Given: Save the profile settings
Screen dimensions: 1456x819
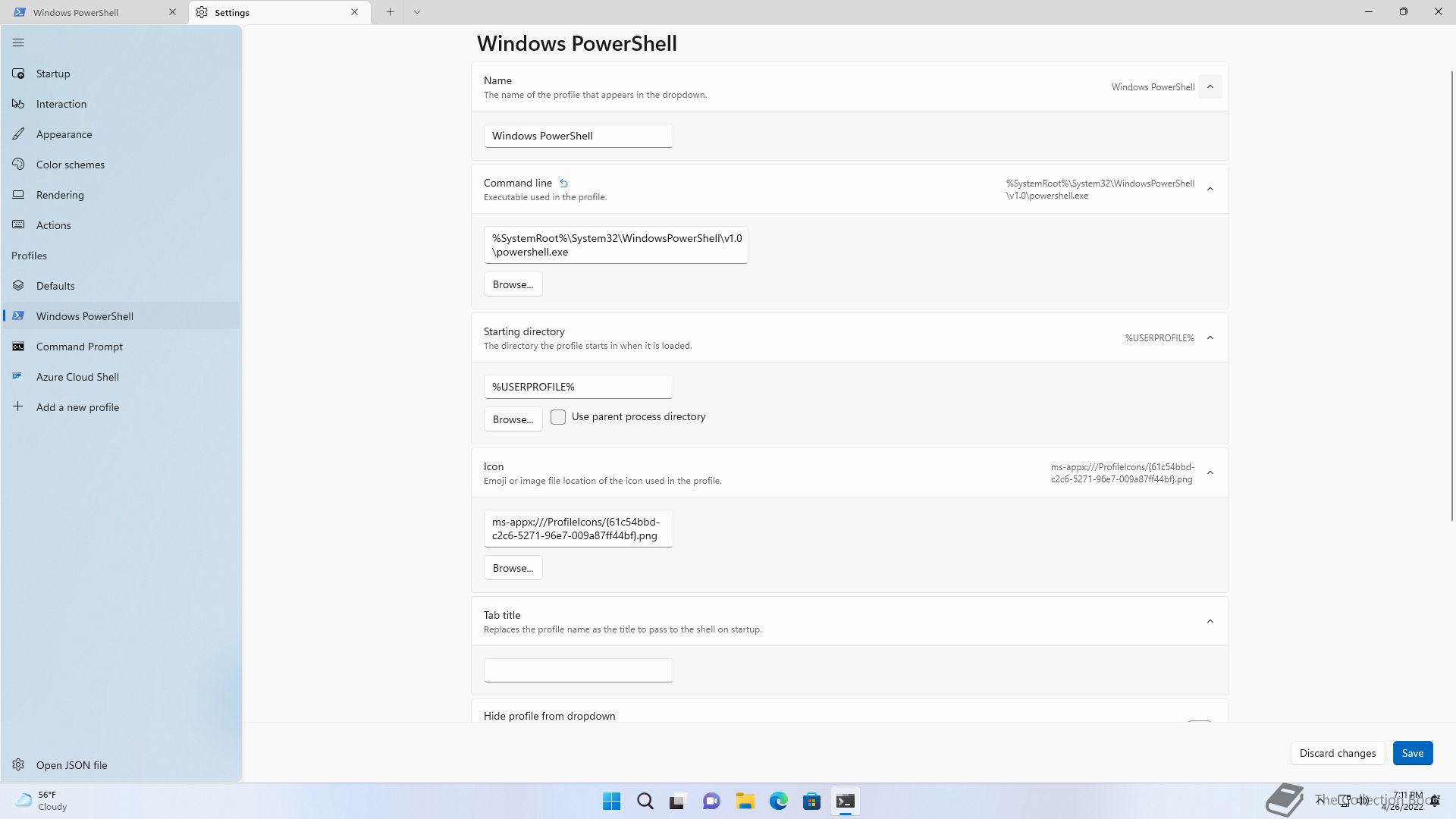Looking at the screenshot, I should (1412, 753).
